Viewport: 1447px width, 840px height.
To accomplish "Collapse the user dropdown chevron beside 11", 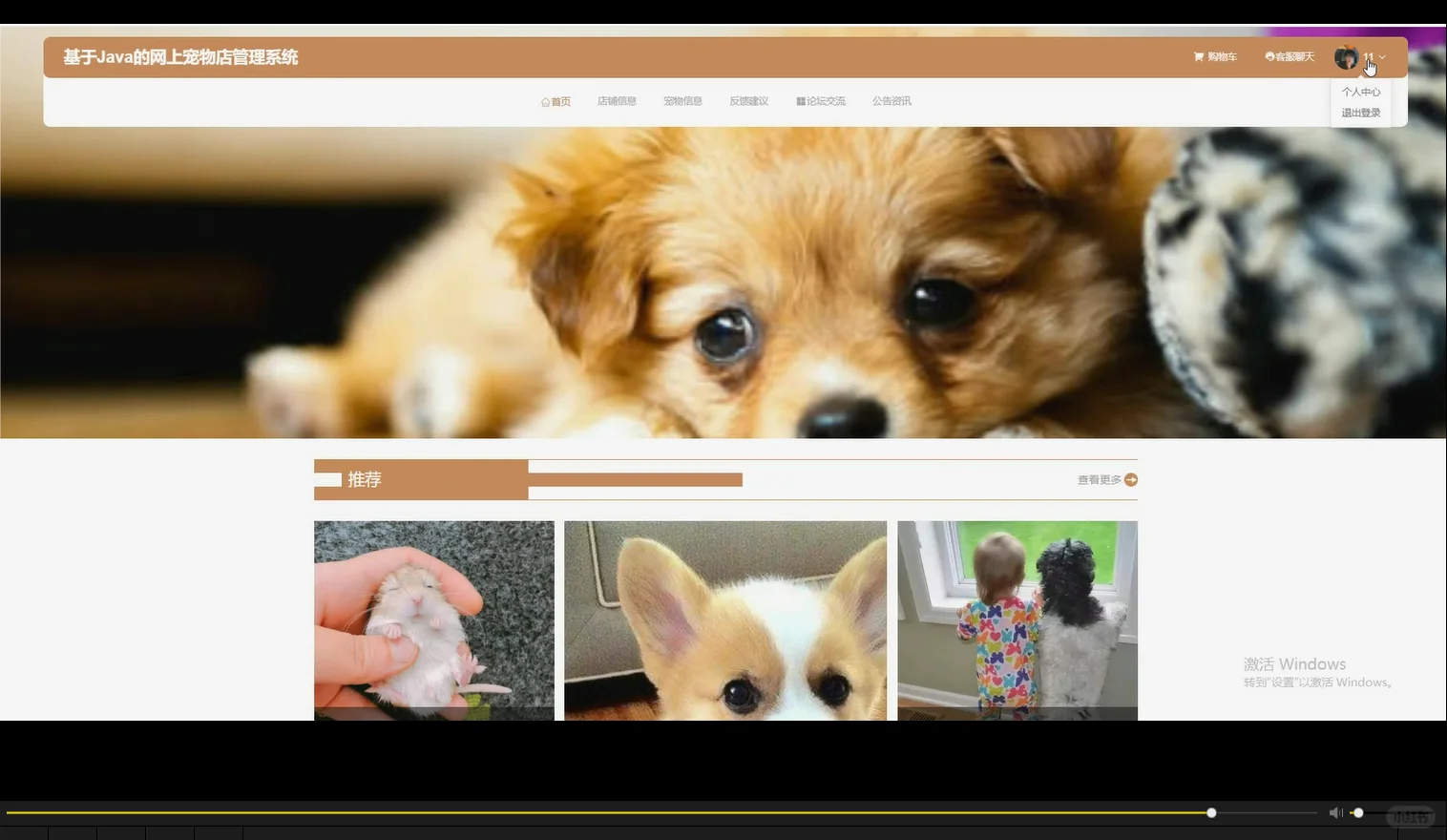I will click(1382, 57).
